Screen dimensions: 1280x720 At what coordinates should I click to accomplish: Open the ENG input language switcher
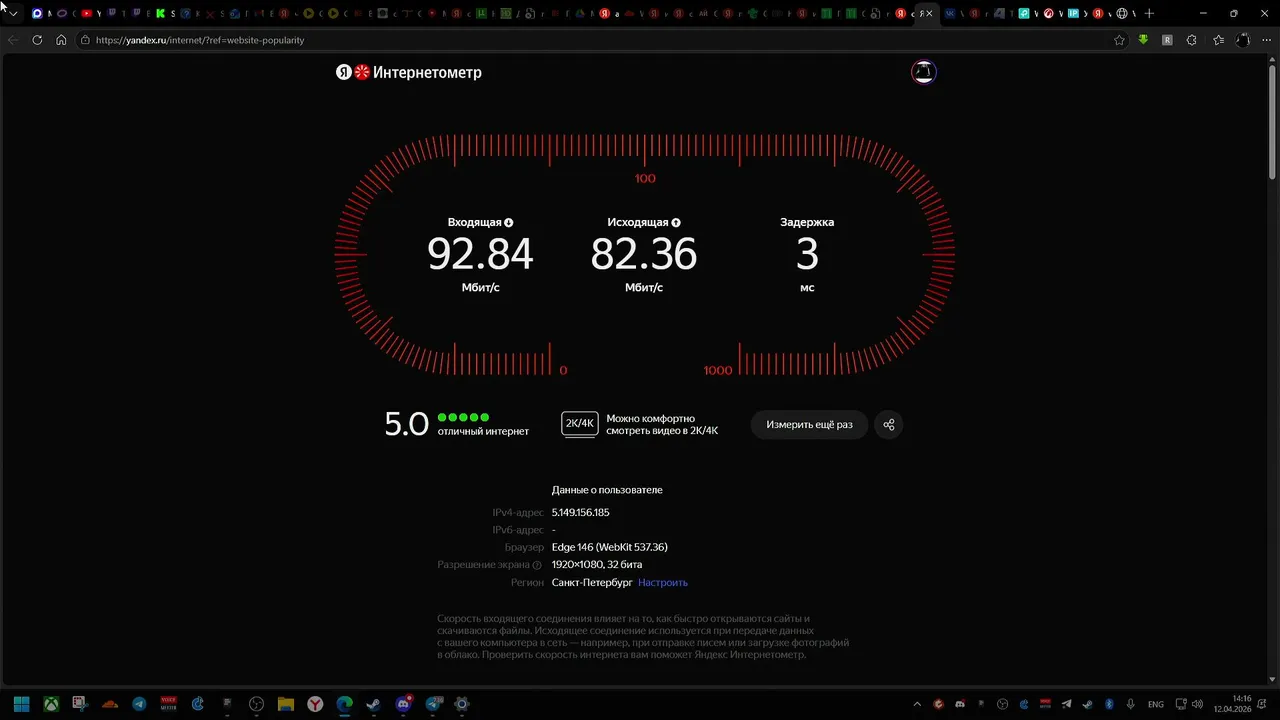pos(1155,704)
